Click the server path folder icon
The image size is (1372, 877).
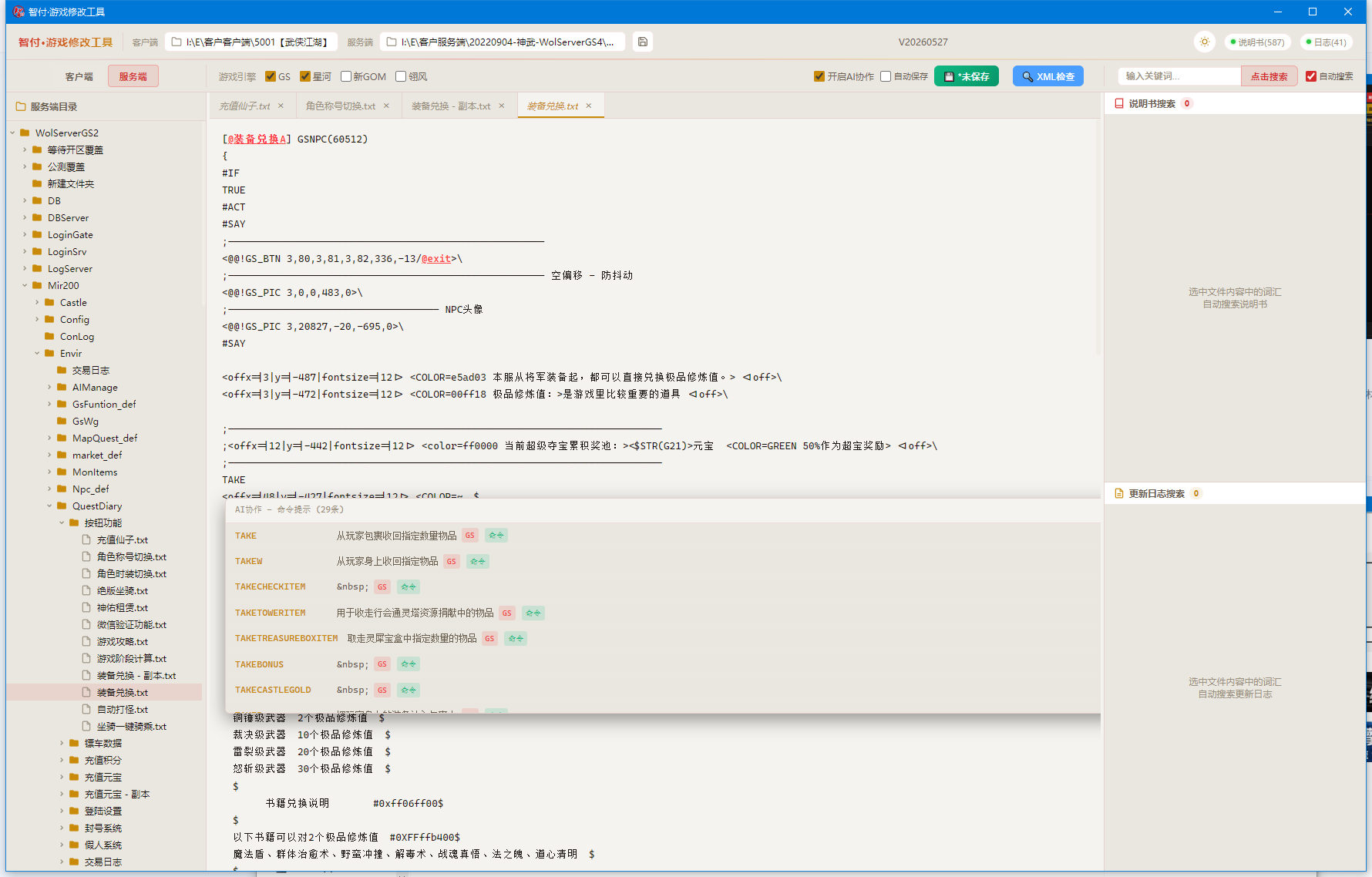coord(392,42)
